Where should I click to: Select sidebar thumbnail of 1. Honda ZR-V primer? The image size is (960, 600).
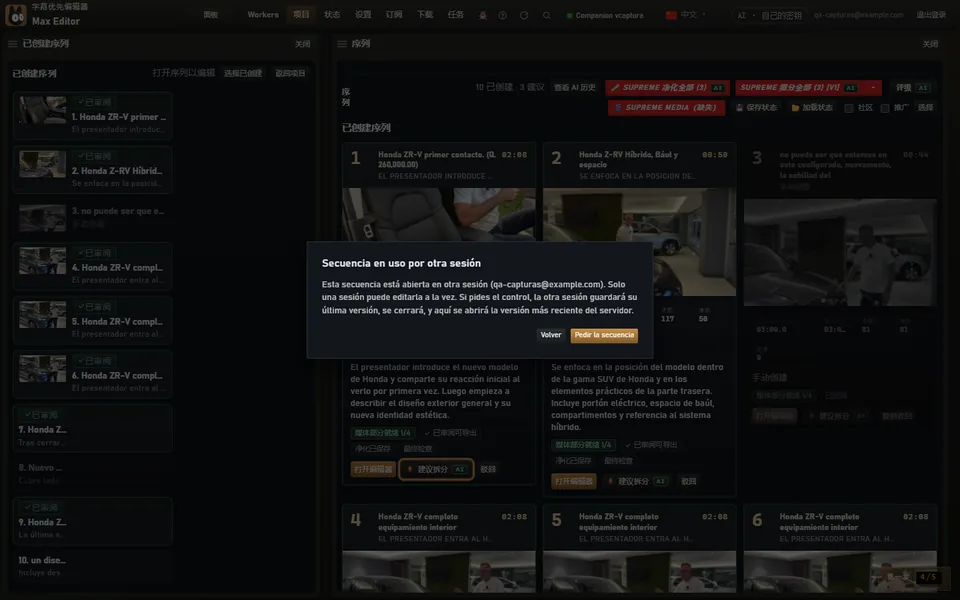(42, 110)
